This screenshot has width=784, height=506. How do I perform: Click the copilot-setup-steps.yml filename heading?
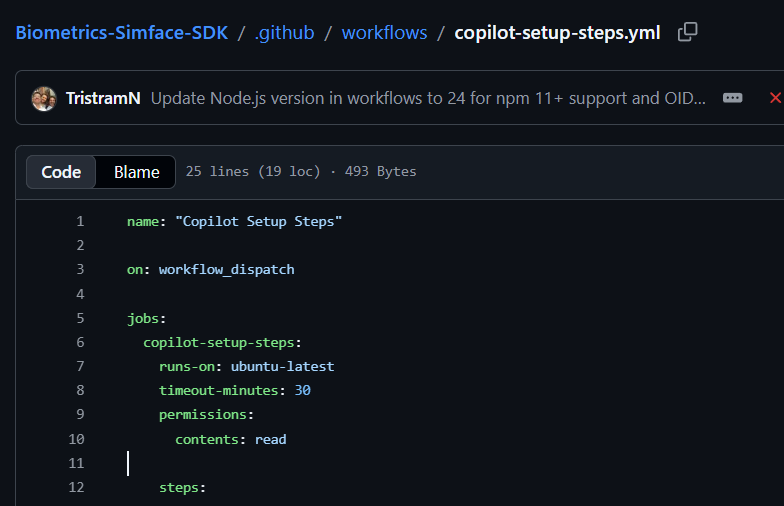click(558, 33)
